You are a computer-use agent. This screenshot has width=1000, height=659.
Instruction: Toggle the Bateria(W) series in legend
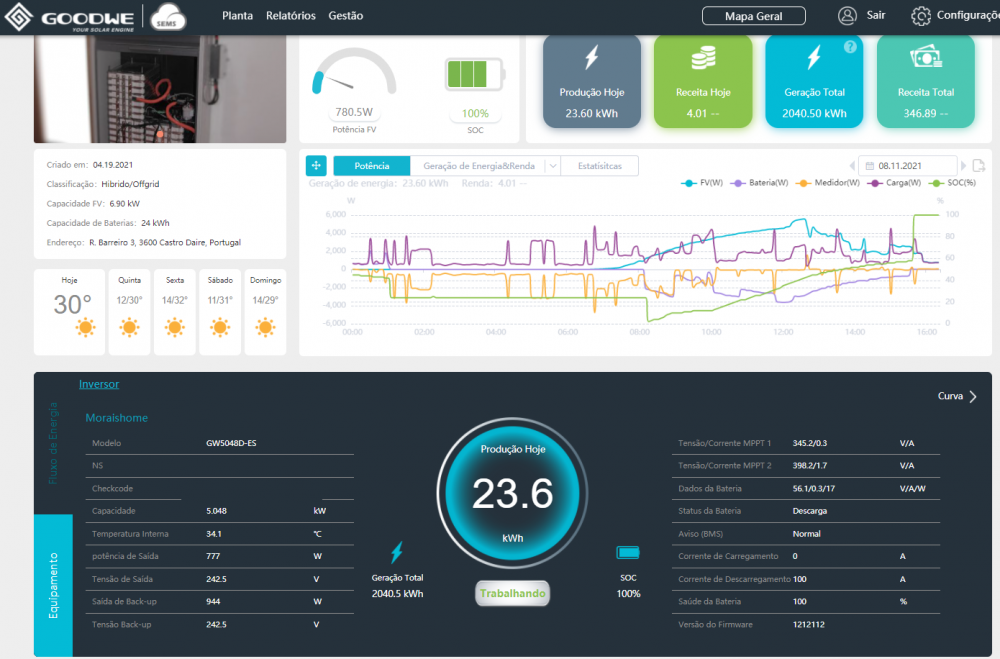(759, 183)
